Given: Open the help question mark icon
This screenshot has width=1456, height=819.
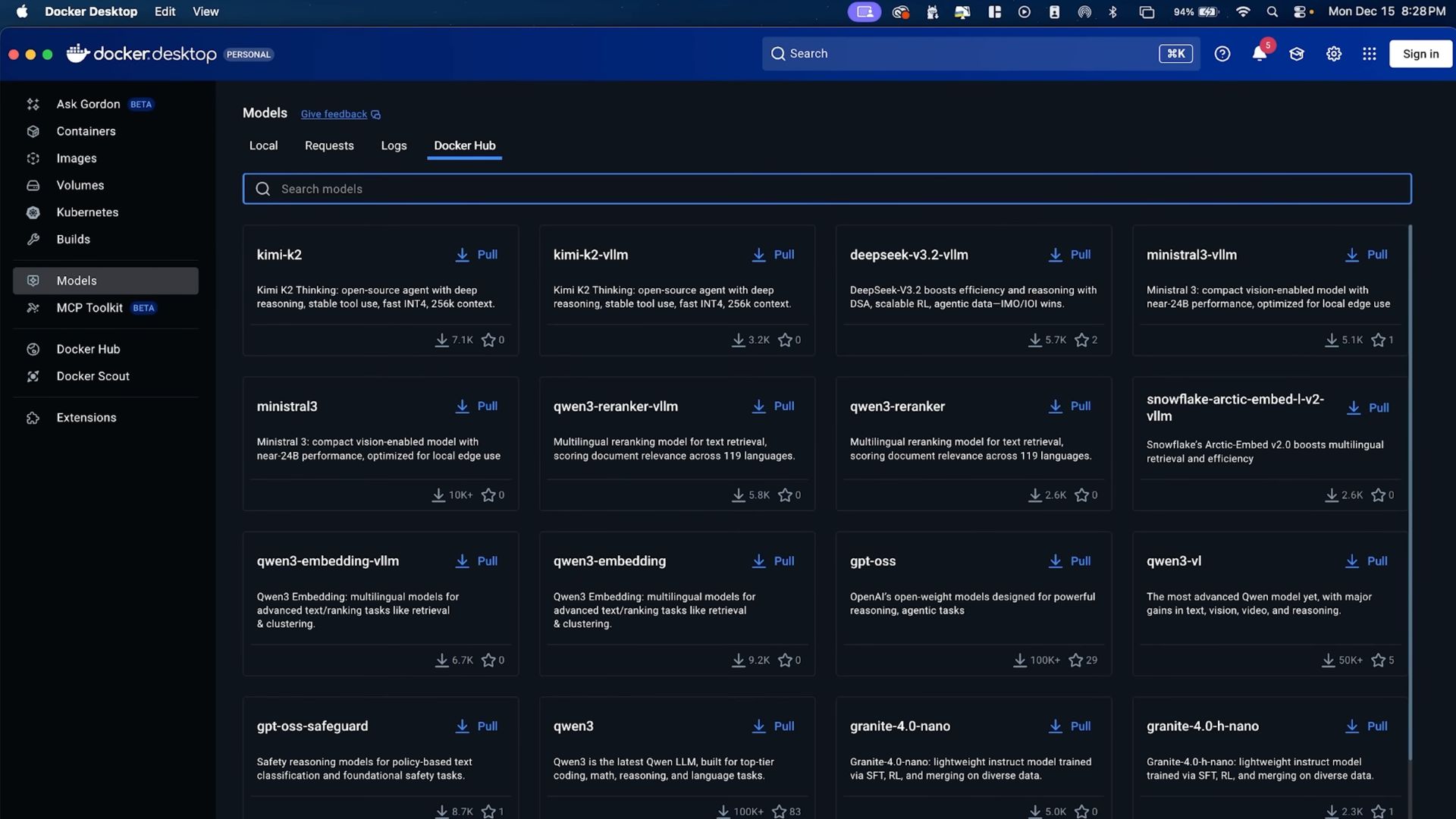Looking at the screenshot, I should click(x=1222, y=54).
